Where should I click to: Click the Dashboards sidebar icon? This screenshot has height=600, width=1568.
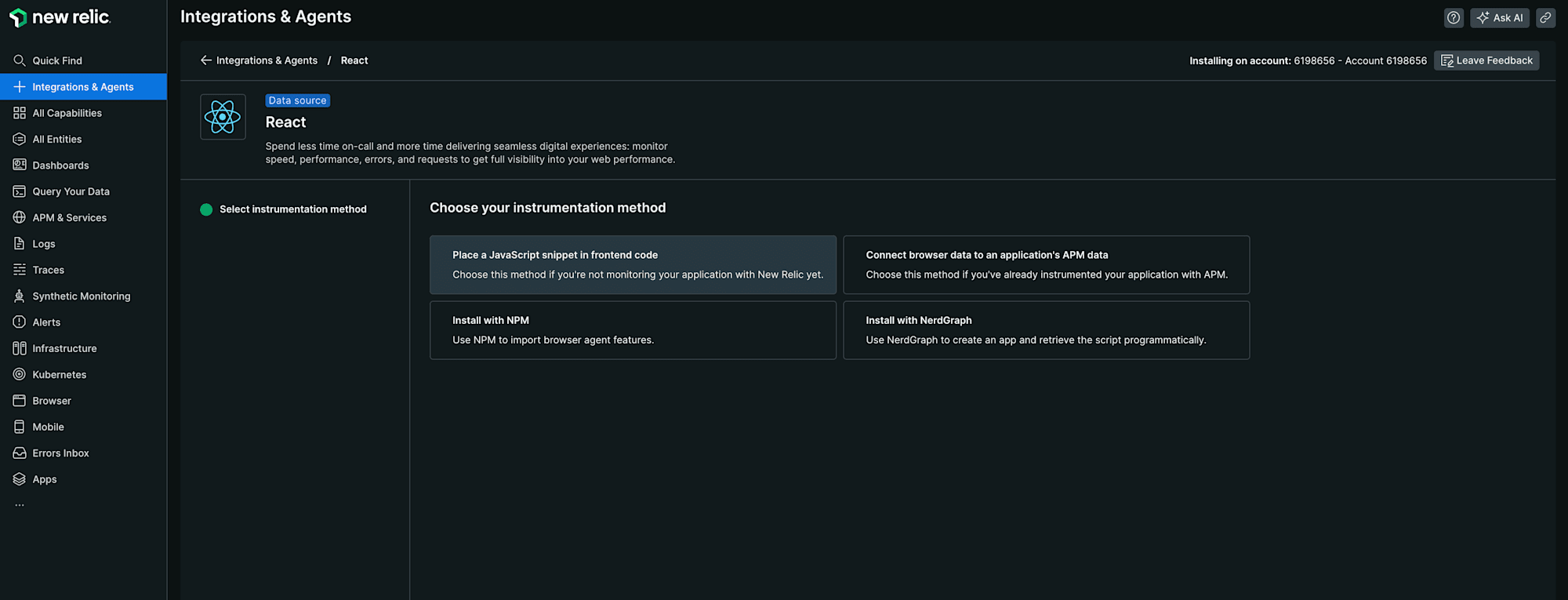(20, 165)
